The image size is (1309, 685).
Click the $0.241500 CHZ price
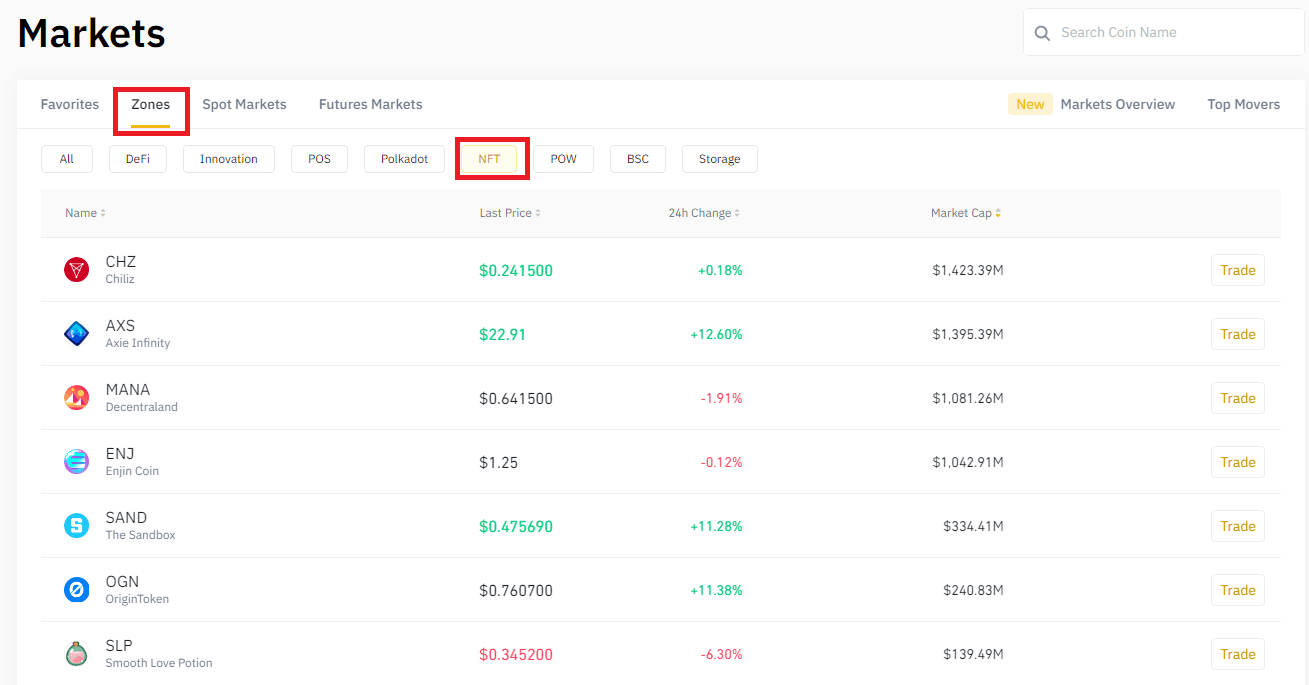[516, 271]
